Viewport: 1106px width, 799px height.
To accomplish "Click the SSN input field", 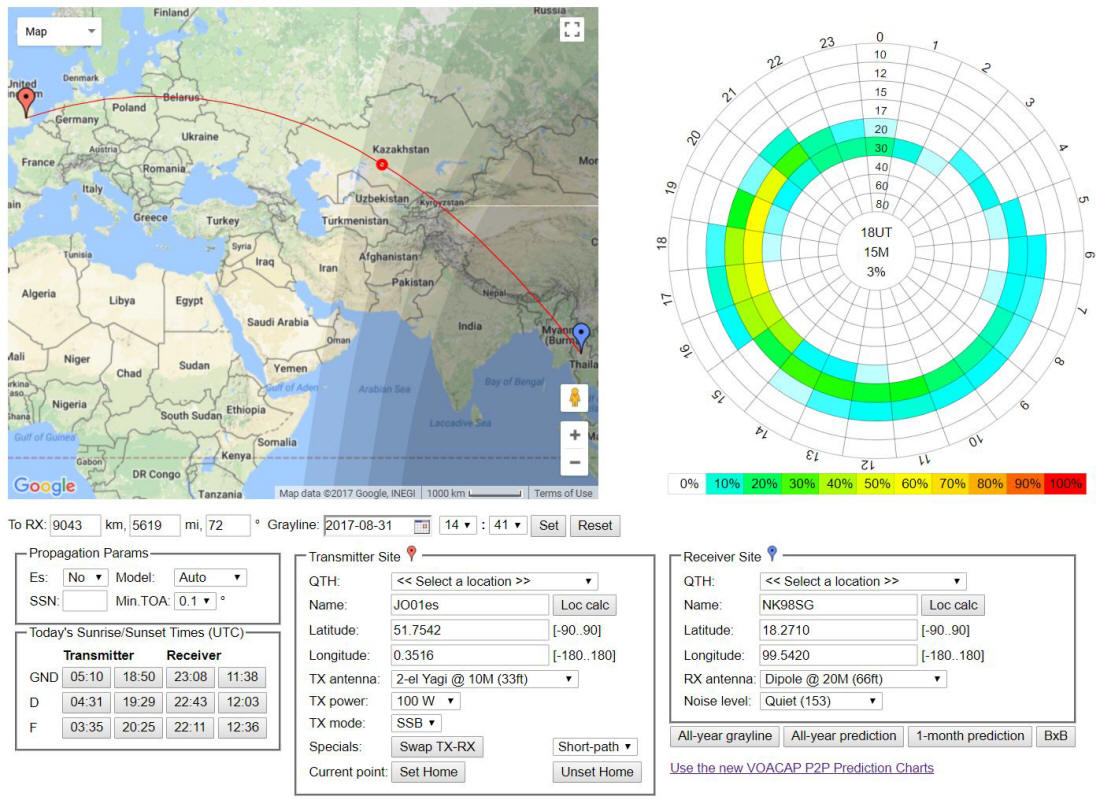I will tap(85, 601).
